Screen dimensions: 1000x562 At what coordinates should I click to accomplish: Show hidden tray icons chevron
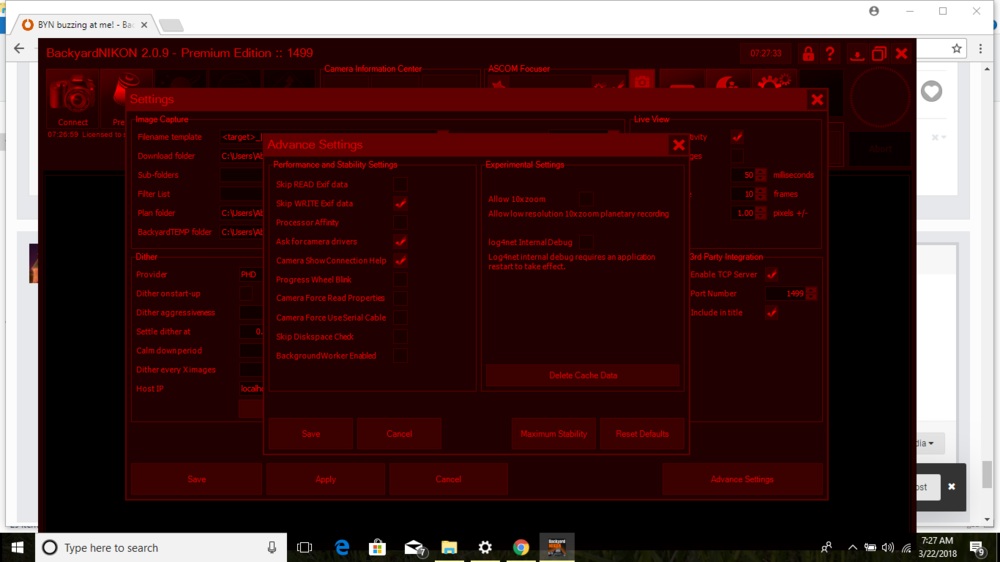[852, 547]
